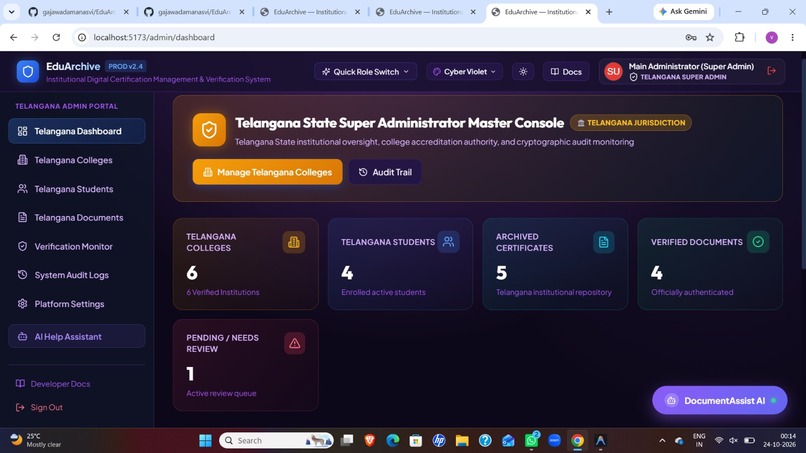Click 'Enrolled active students' text

pyautogui.click(x=383, y=292)
